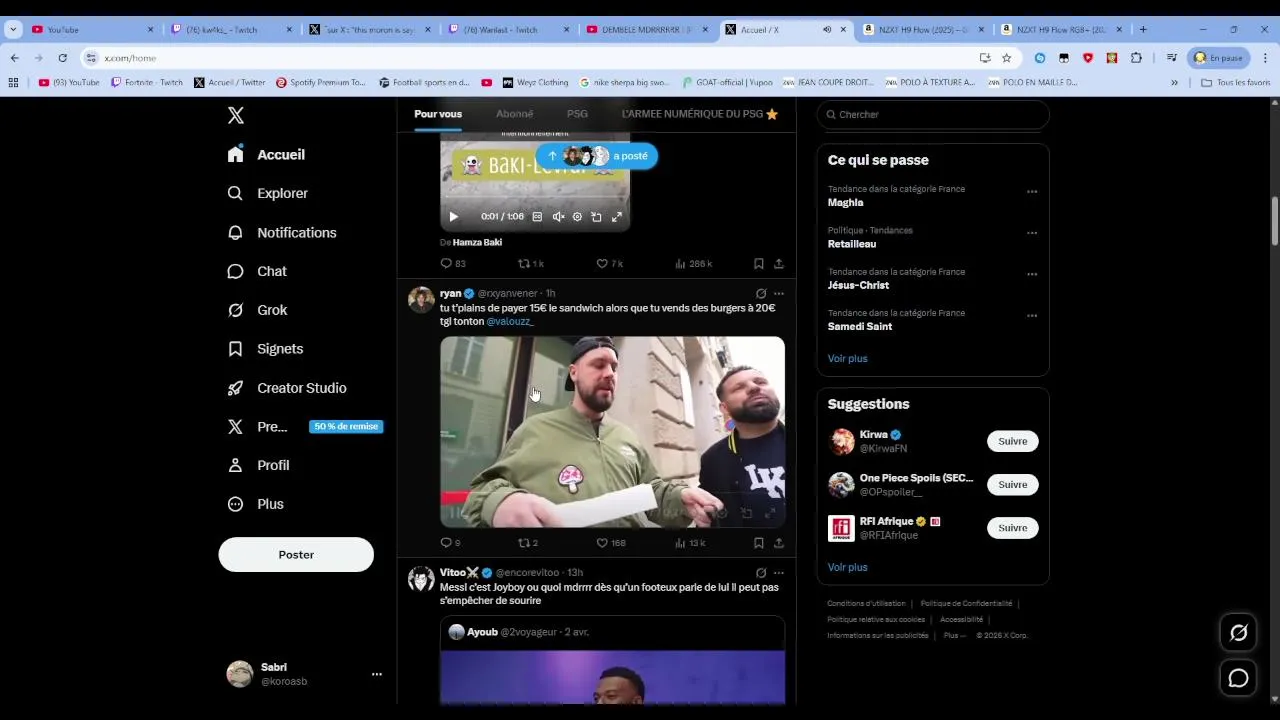The width and height of the screenshot is (1280, 720).
Task: Open account menu next to Sabri
Action: pos(377,674)
